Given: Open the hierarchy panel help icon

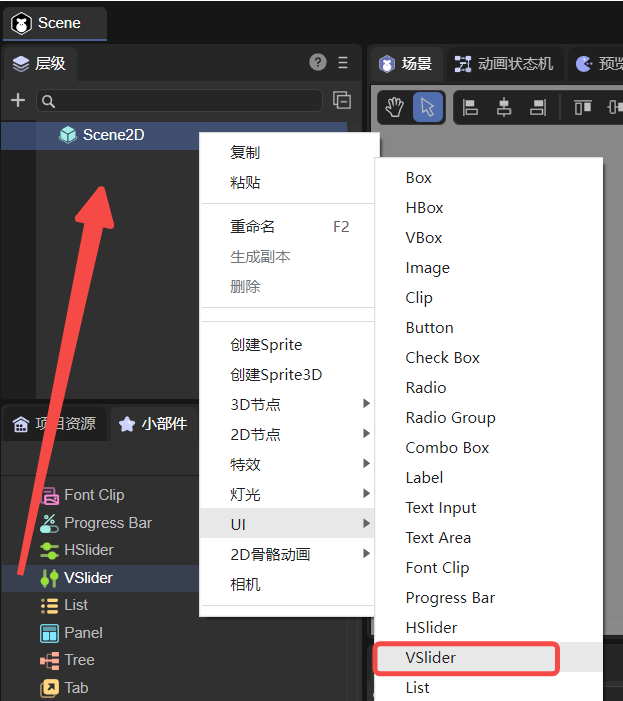Looking at the screenshot, I should (318, 62).
